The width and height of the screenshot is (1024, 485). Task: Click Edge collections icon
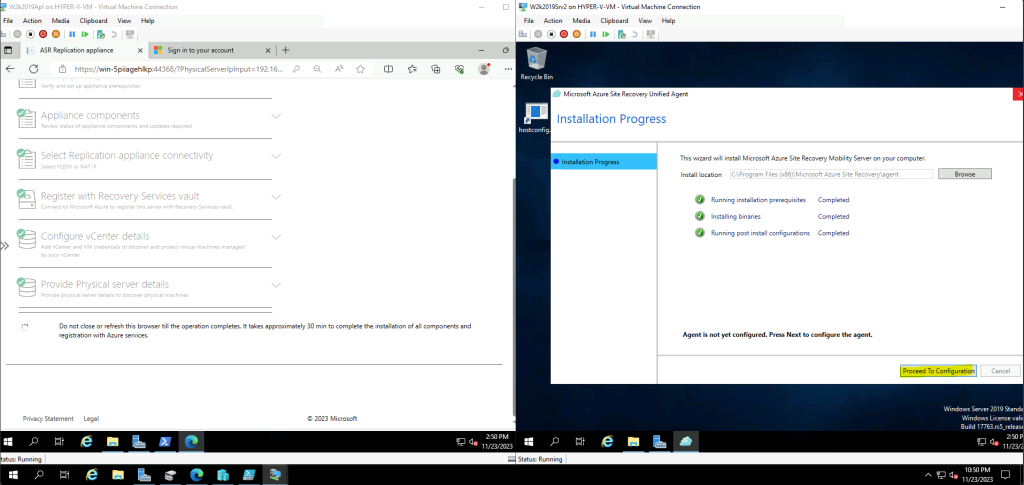click(436, 69)
